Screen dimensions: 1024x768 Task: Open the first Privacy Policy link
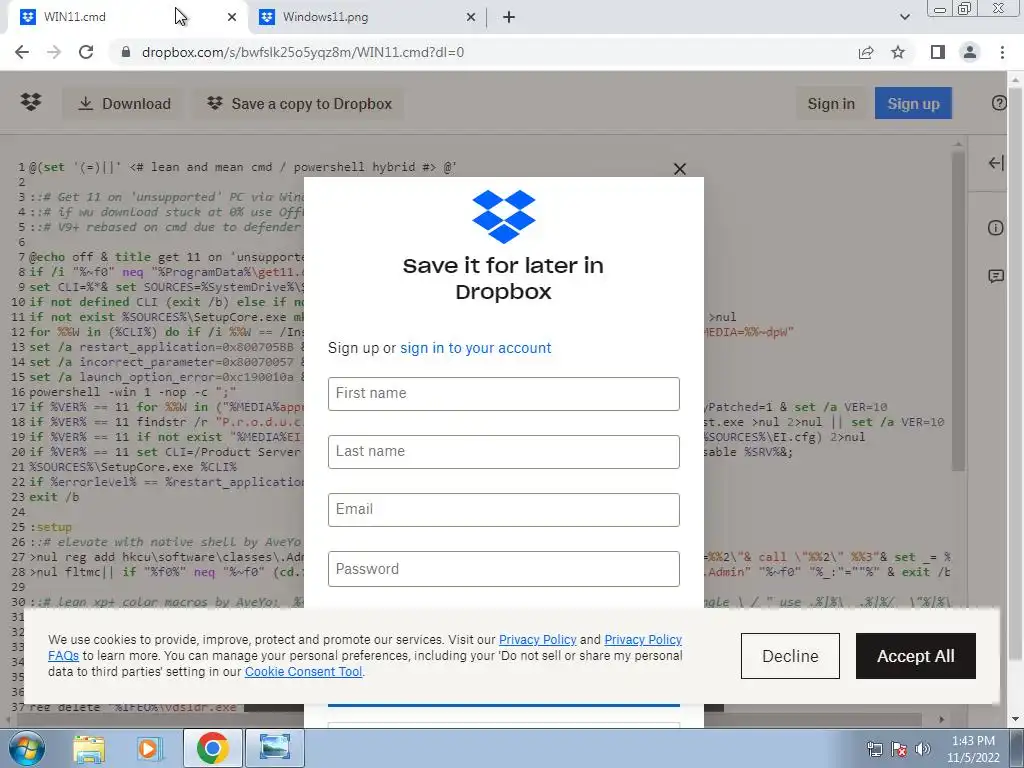coord(537,640)
